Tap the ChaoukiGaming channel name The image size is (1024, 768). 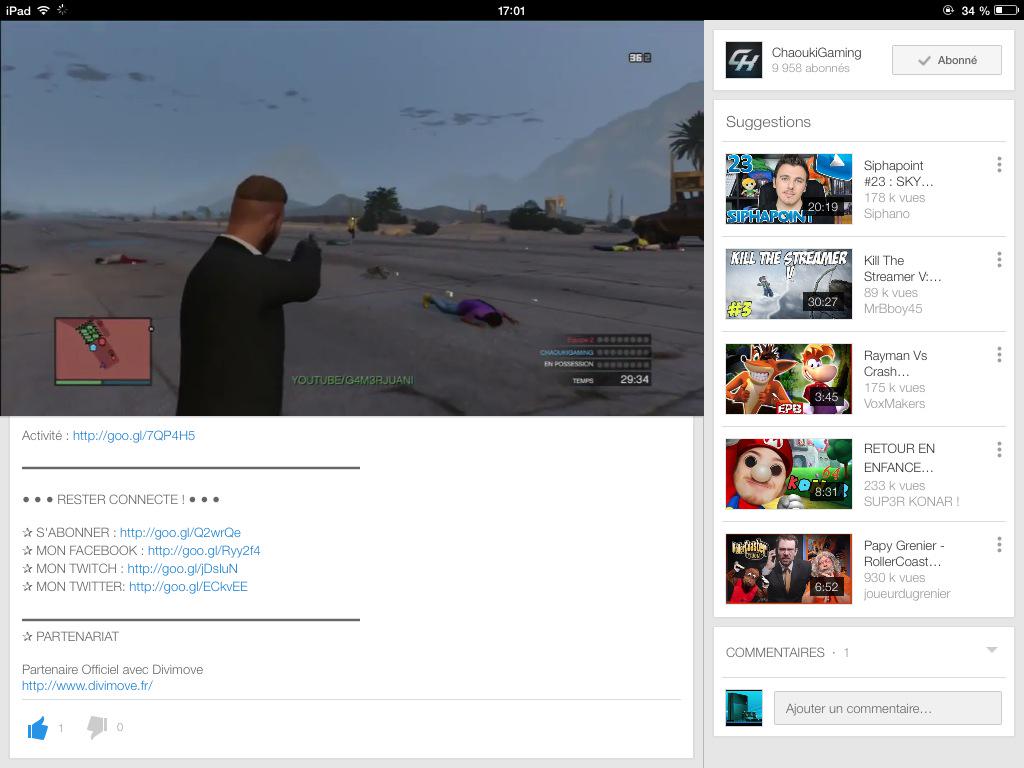[x=816, y=52]
